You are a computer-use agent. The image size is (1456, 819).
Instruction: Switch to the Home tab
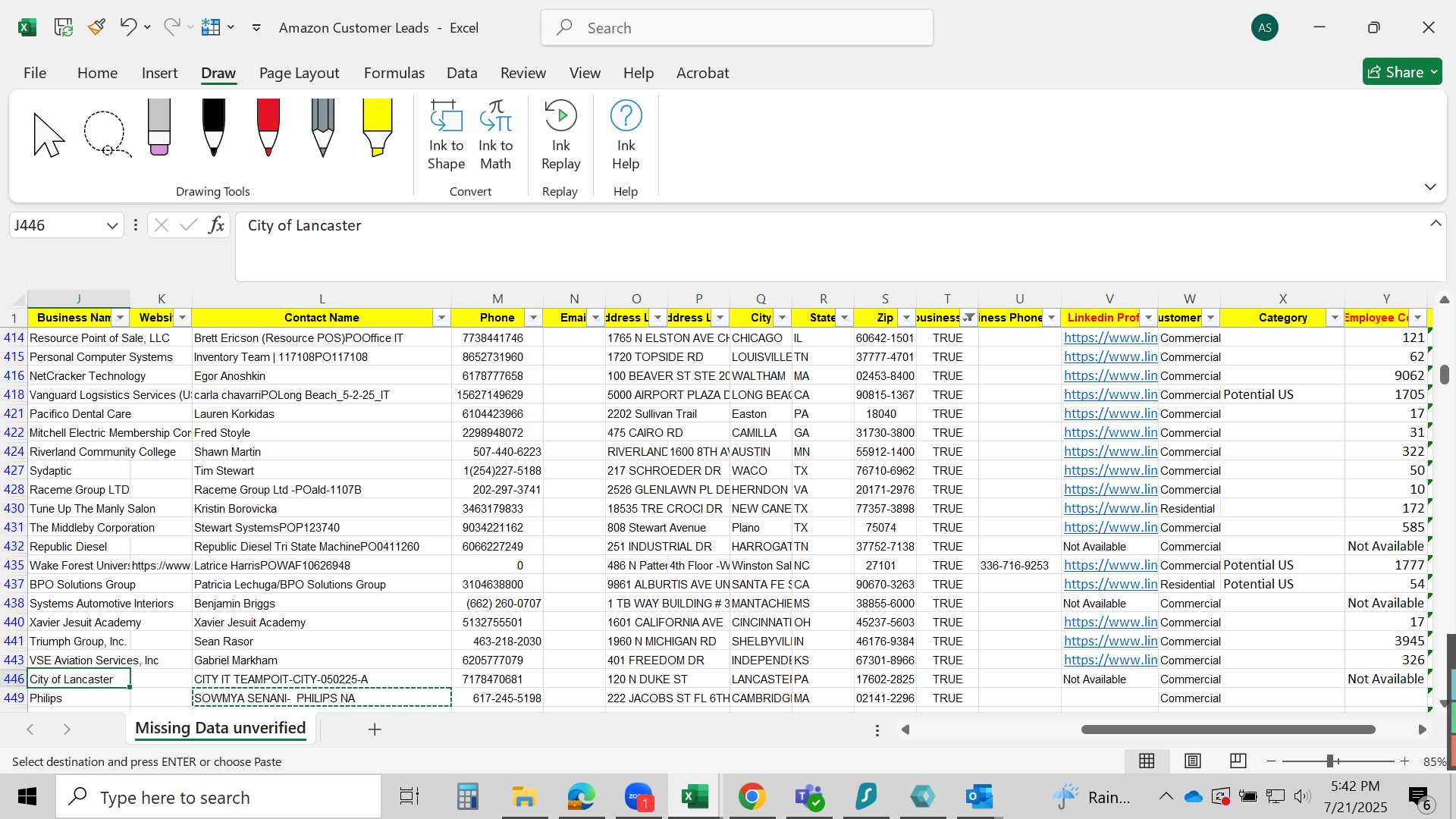point(97,73)
